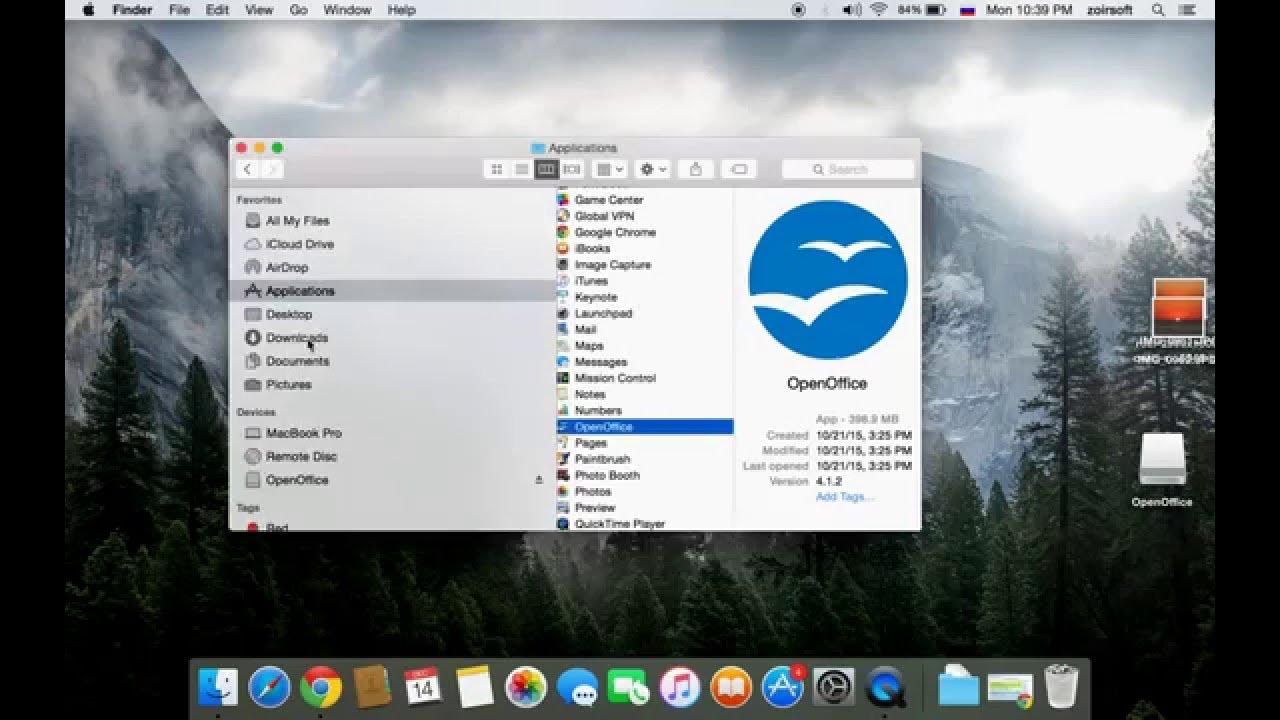Click the Finder Search field
1280x720 pixels.
click(x=848, y=170)
